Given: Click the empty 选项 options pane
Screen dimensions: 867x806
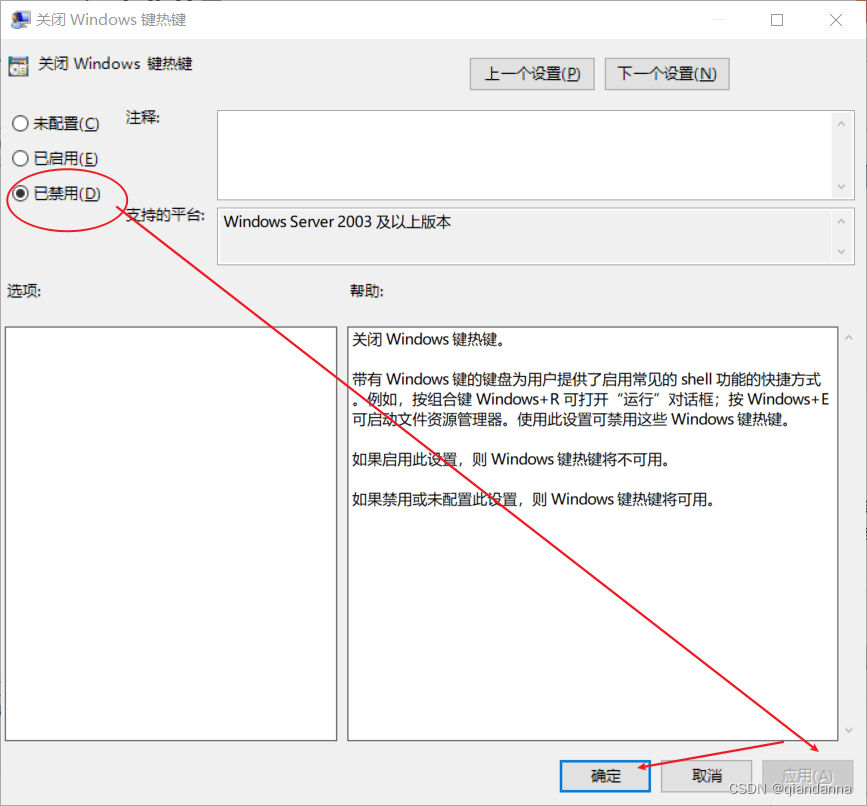Looking at the screenshot, I should click(171, 533).
